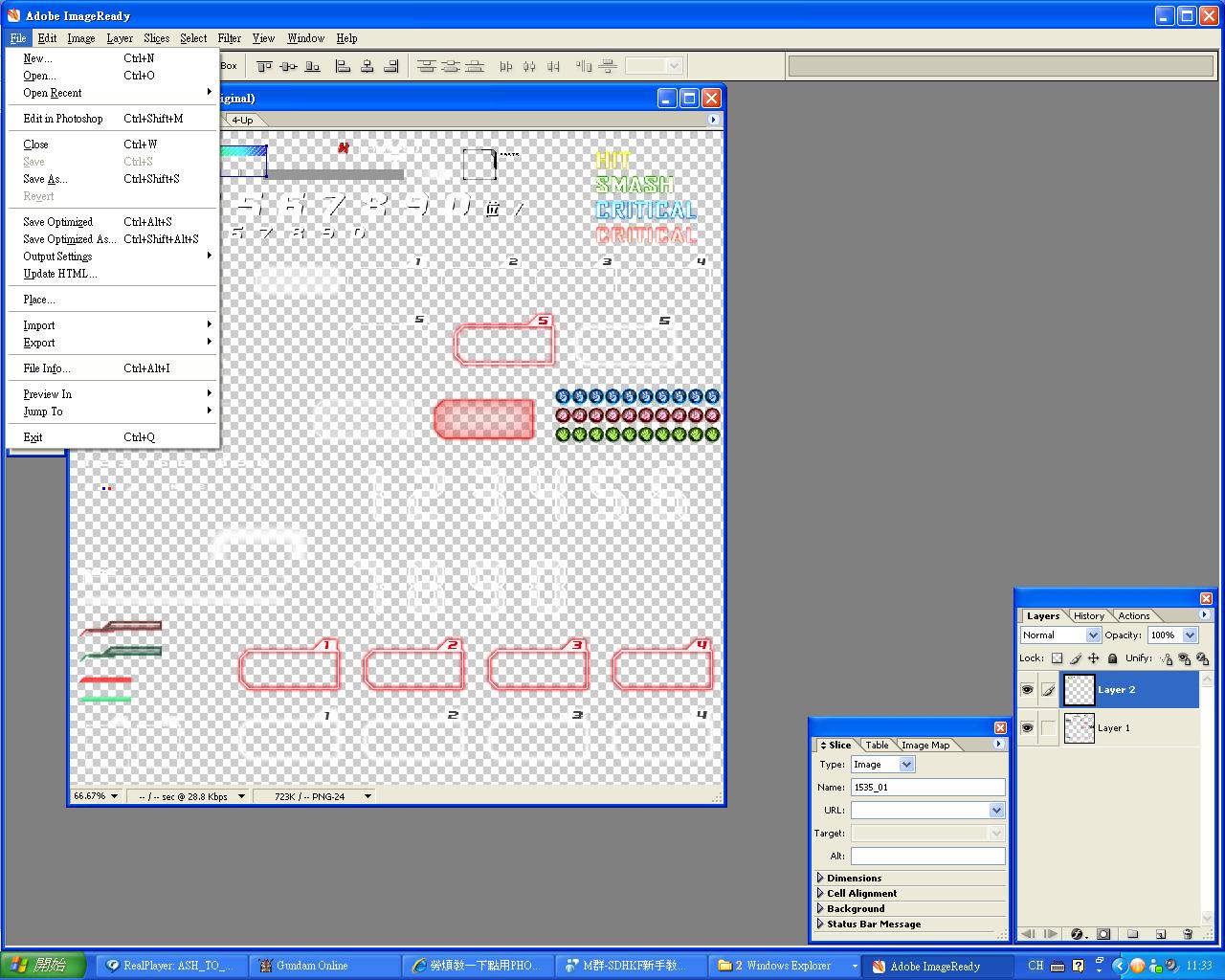Open the Image Map tab
1225x980 pixels.
coord(925,746)
